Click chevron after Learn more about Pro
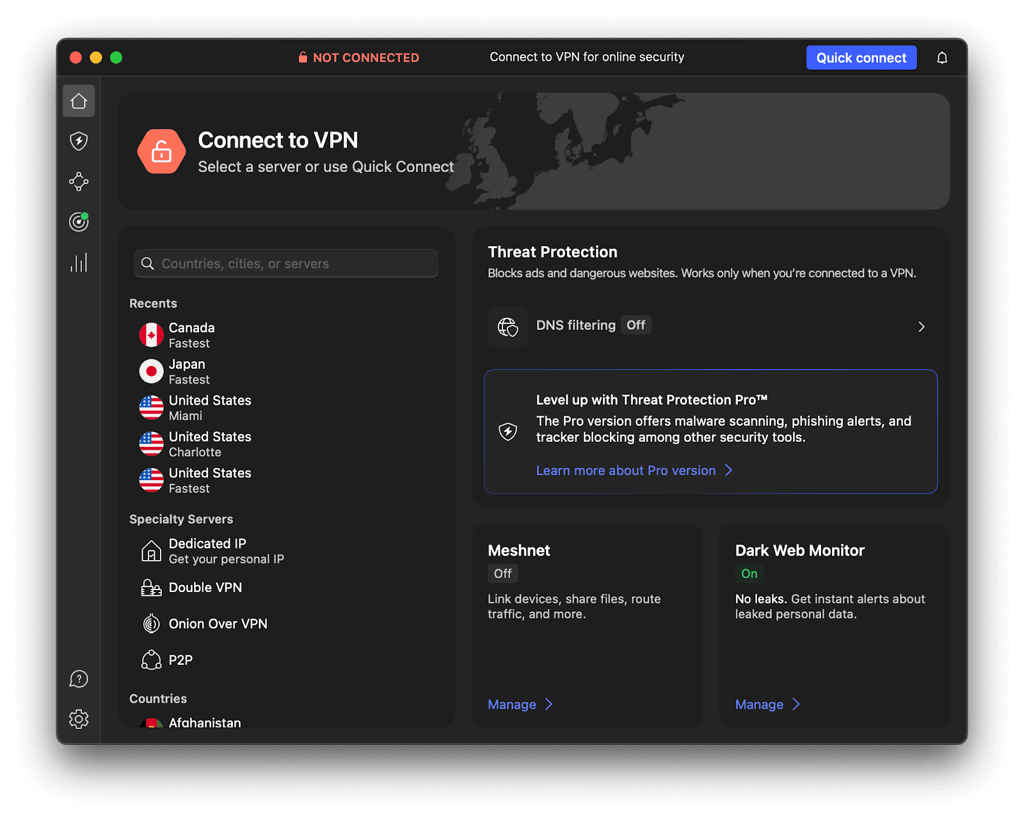 (729, 470)
